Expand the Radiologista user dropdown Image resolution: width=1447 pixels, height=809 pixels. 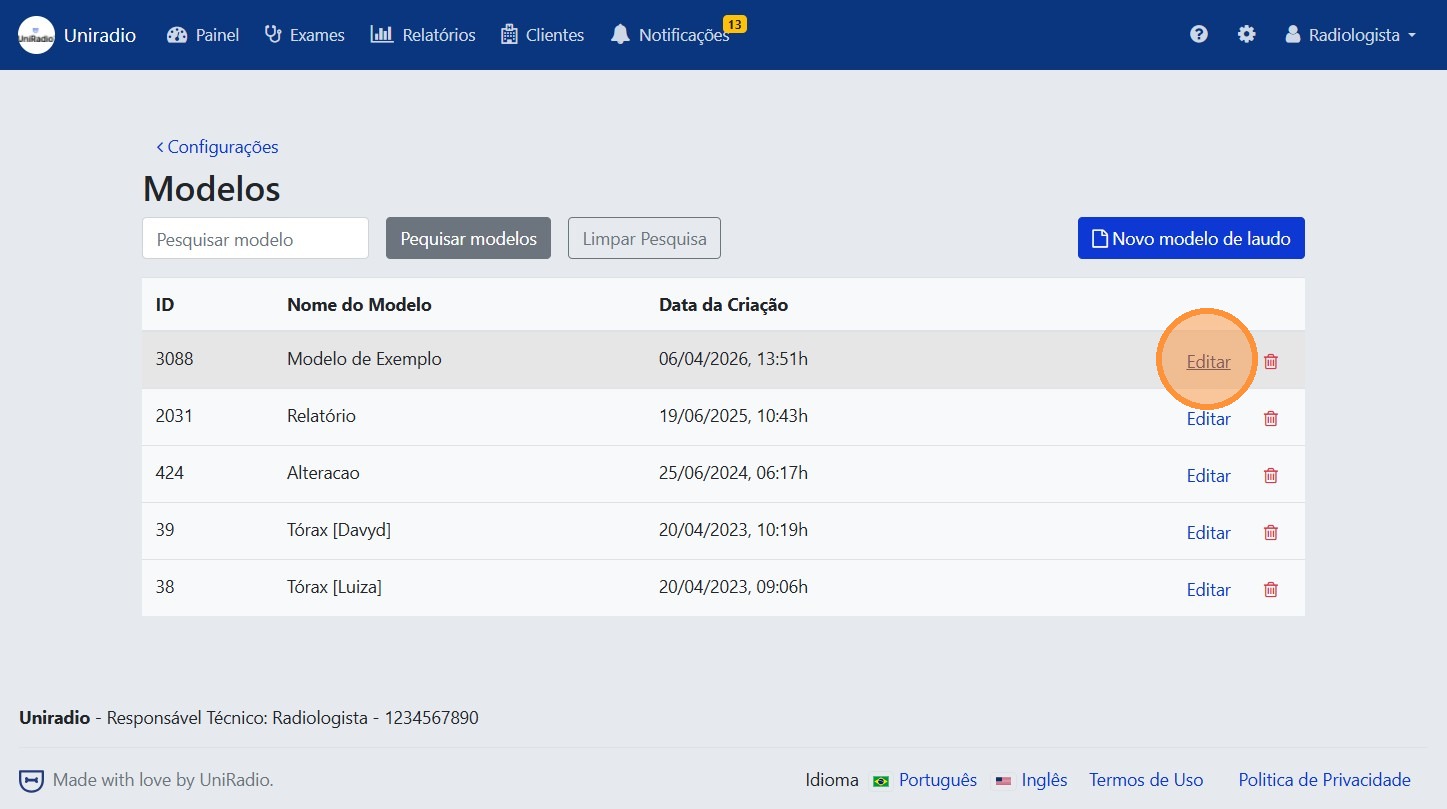tap(1350, 35)
